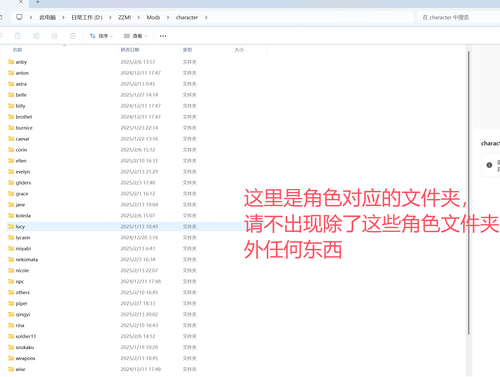The height and width of the screenshot is (377, 500).
Task: Click the search box for character folder
Action: (458, 17)
